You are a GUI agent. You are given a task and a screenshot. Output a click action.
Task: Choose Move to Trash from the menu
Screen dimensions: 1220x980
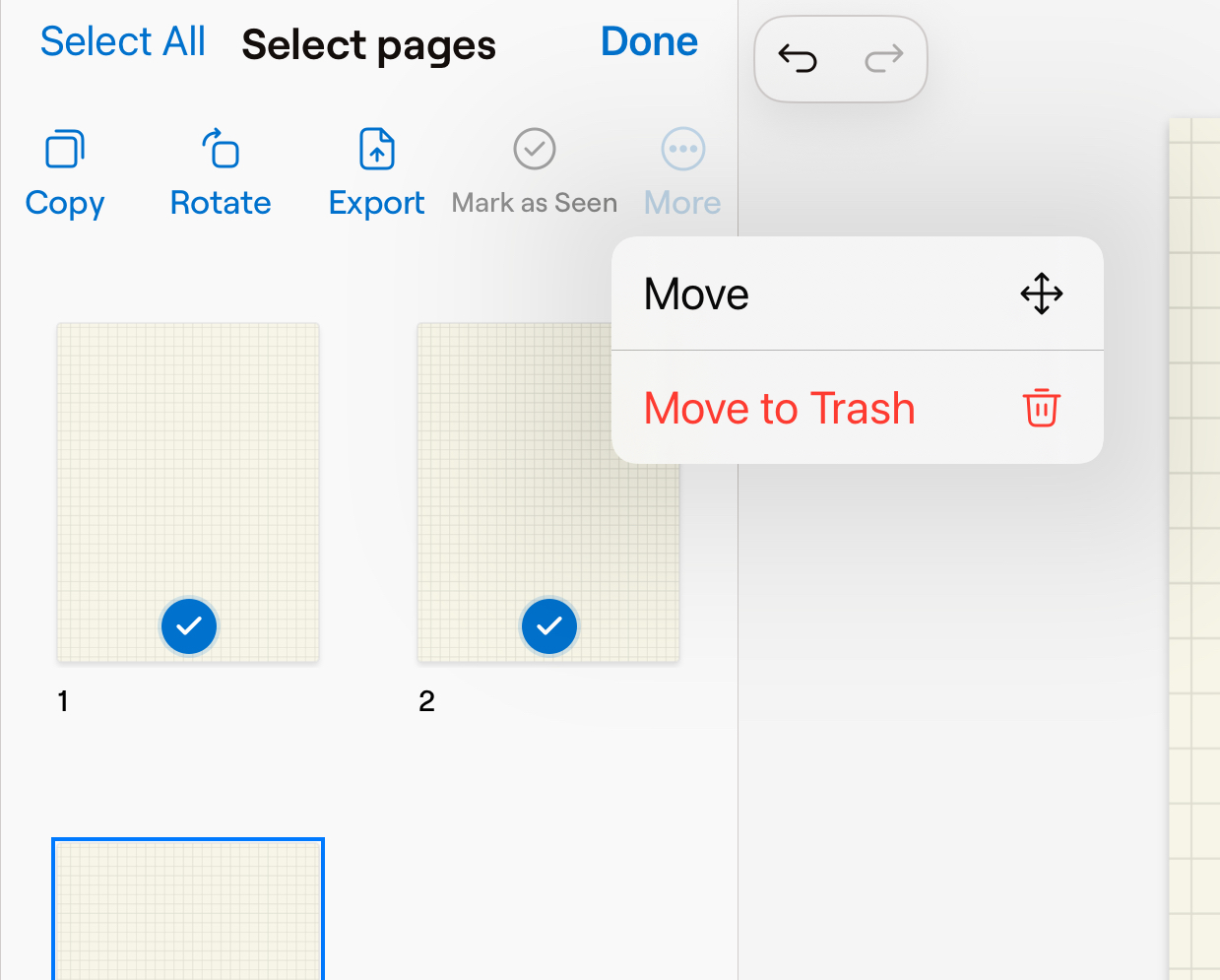coord(779,408)
